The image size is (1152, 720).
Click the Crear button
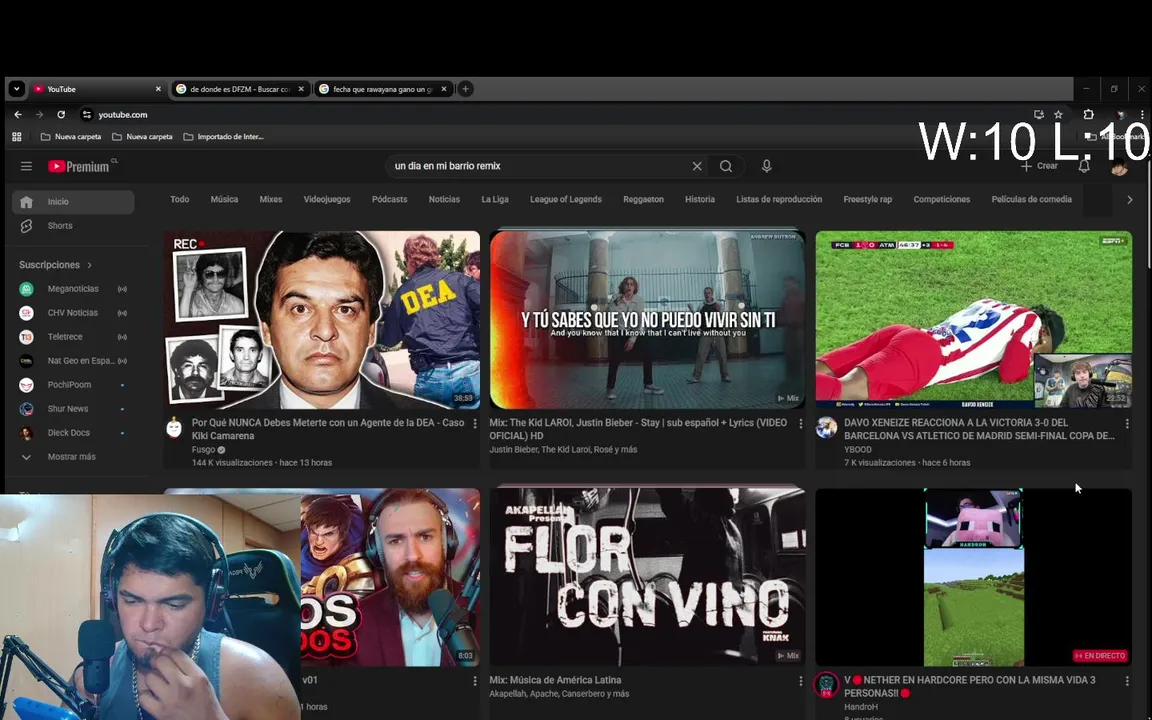coord(1040,166)
